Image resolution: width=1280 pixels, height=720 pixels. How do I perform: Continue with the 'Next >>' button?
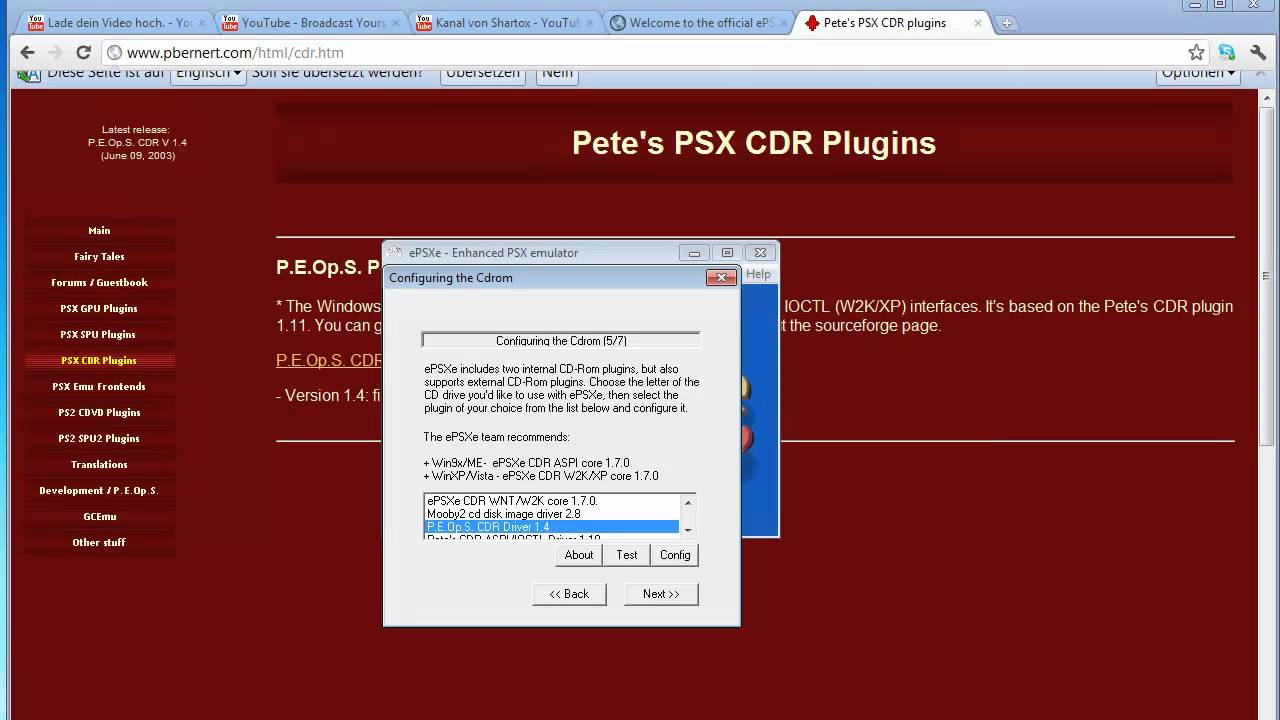pyautogui.click(x=661, y=594)
